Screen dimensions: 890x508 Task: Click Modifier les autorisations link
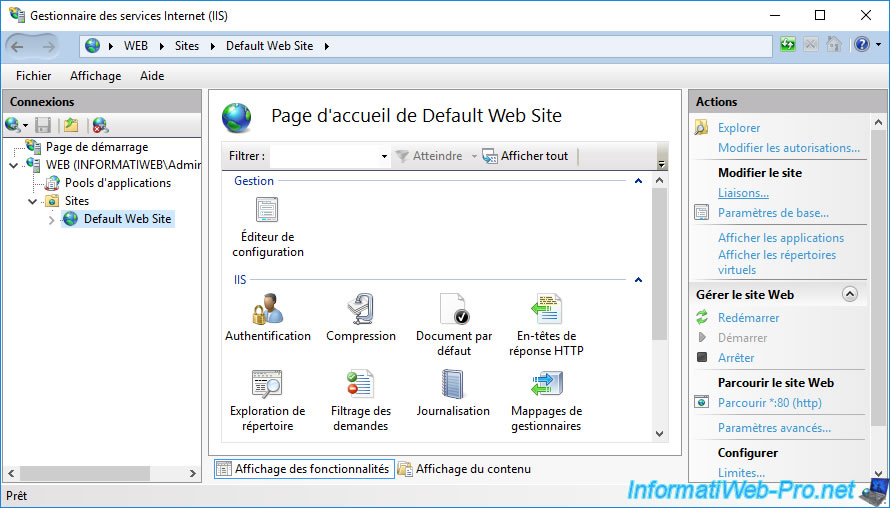click(x=788, y=148)
